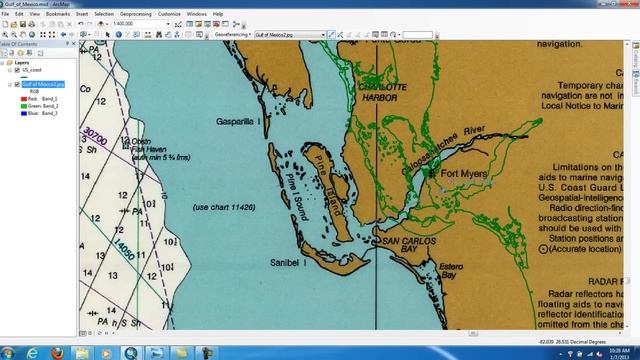640x360 pixels.
Task: Click the Add Data button
Action: 101,24
